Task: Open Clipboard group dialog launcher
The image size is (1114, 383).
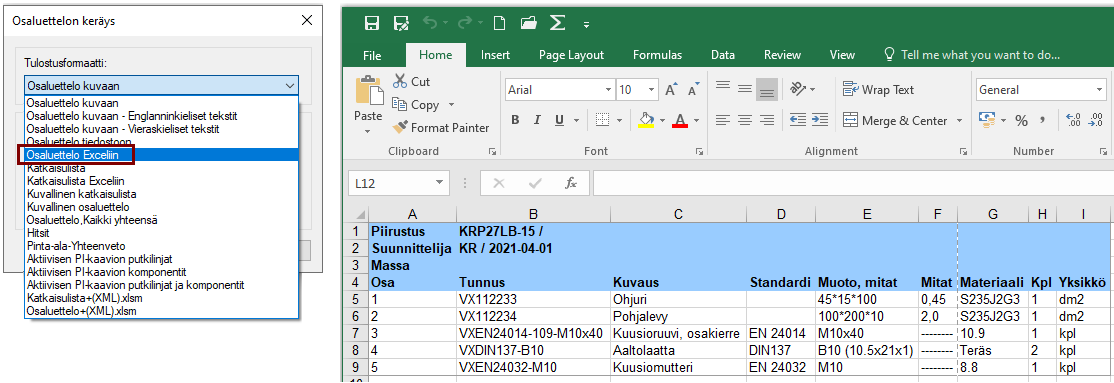Action: pyautogui.click(x=491, y=151)
